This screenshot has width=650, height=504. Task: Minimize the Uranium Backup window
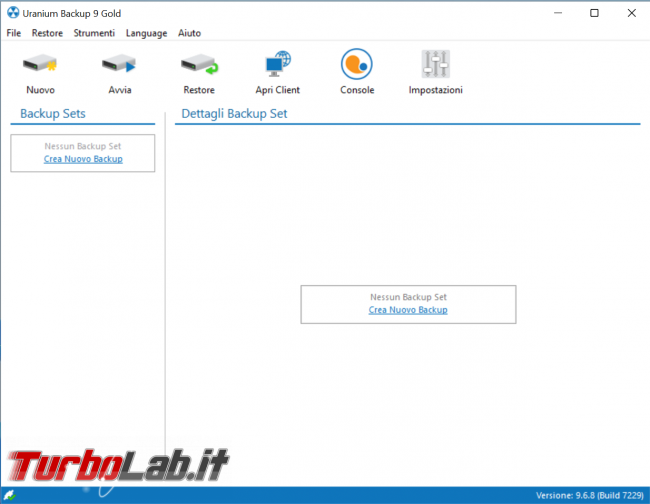point(558,13)
